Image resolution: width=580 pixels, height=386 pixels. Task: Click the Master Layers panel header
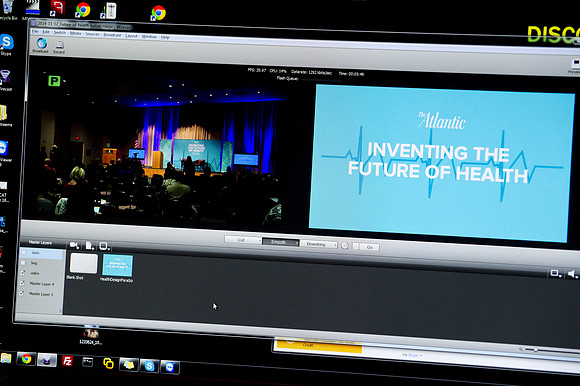pyautogui.click(x=40, y=243)
